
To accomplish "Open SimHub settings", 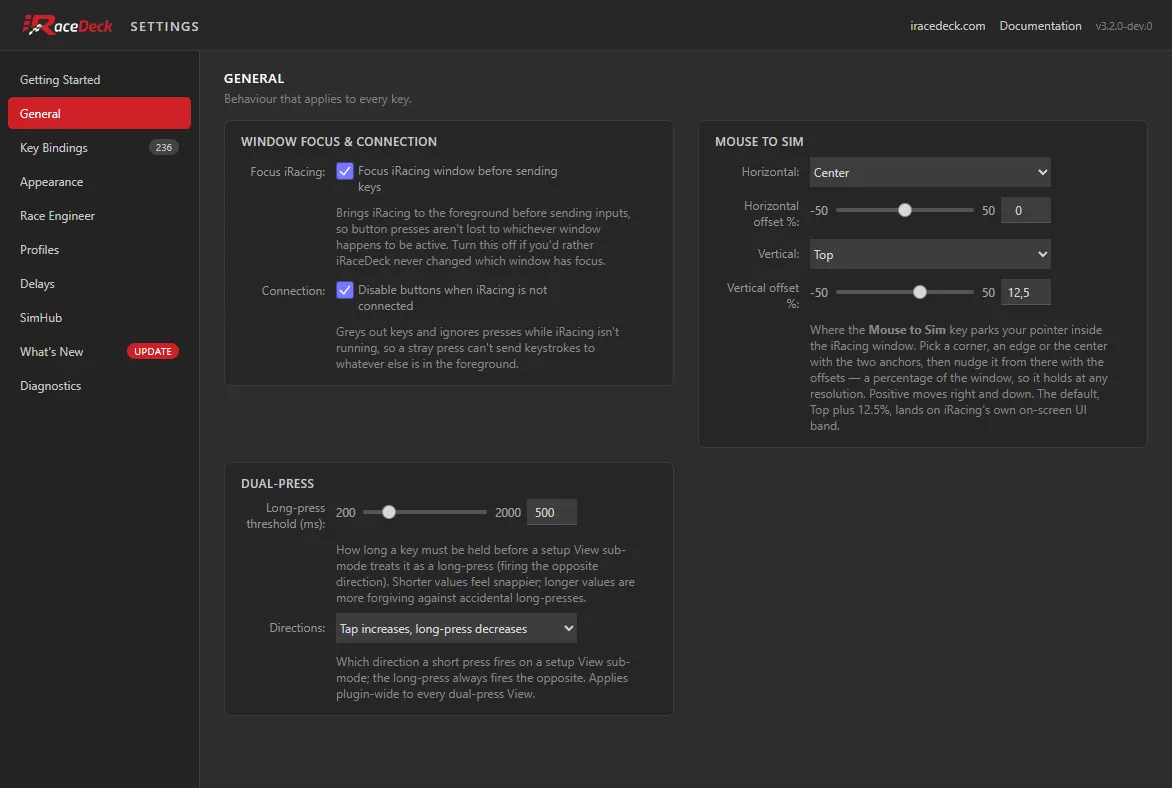I will (x=99, y=318).
